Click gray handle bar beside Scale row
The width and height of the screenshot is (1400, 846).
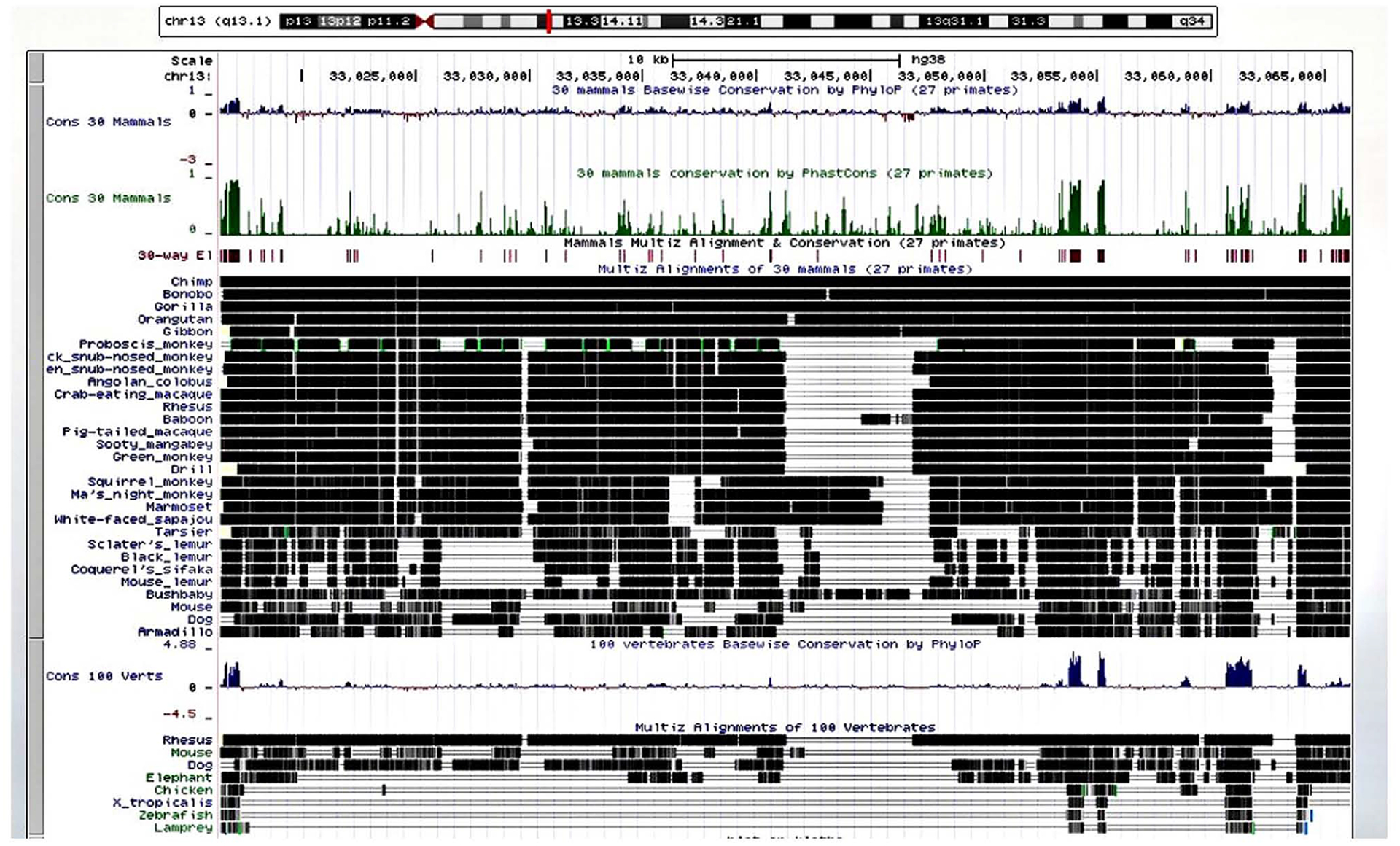point(35,68)
